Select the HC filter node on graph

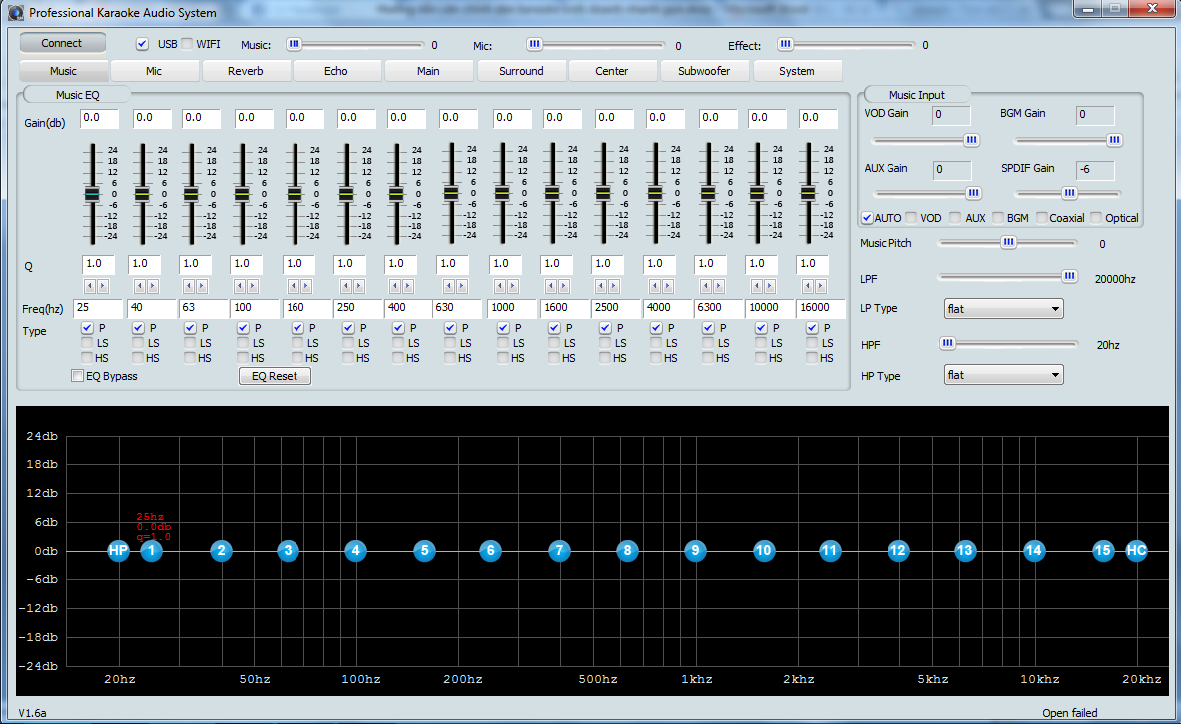coord(1136,551)
